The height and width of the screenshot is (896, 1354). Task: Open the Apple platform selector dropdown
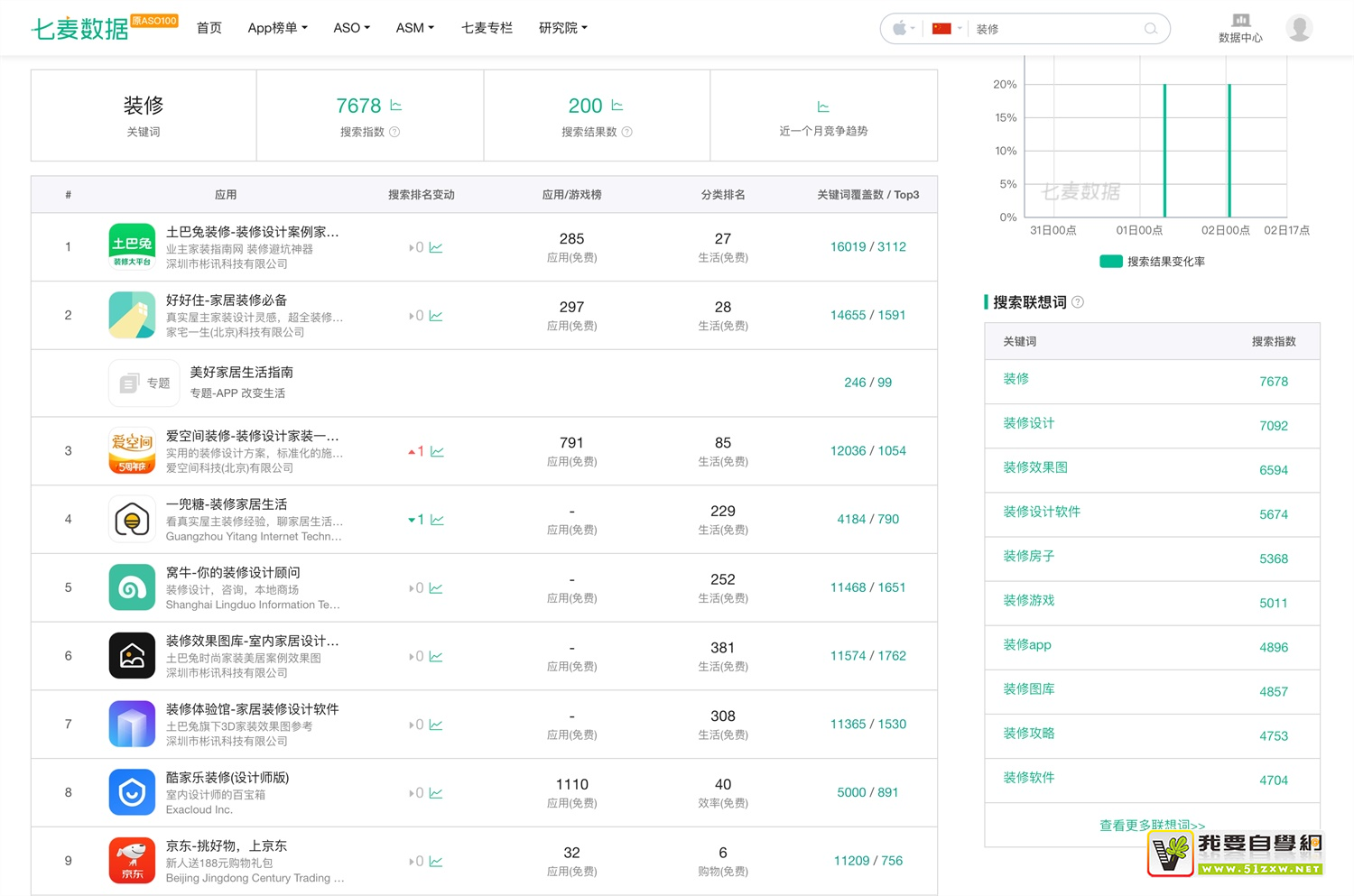tap(904, 29)
